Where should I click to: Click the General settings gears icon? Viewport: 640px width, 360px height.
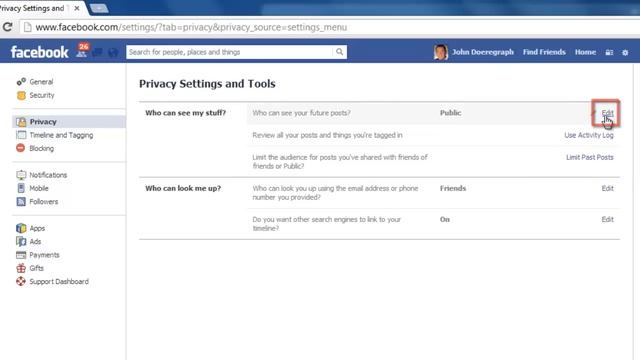click(21, 82)
